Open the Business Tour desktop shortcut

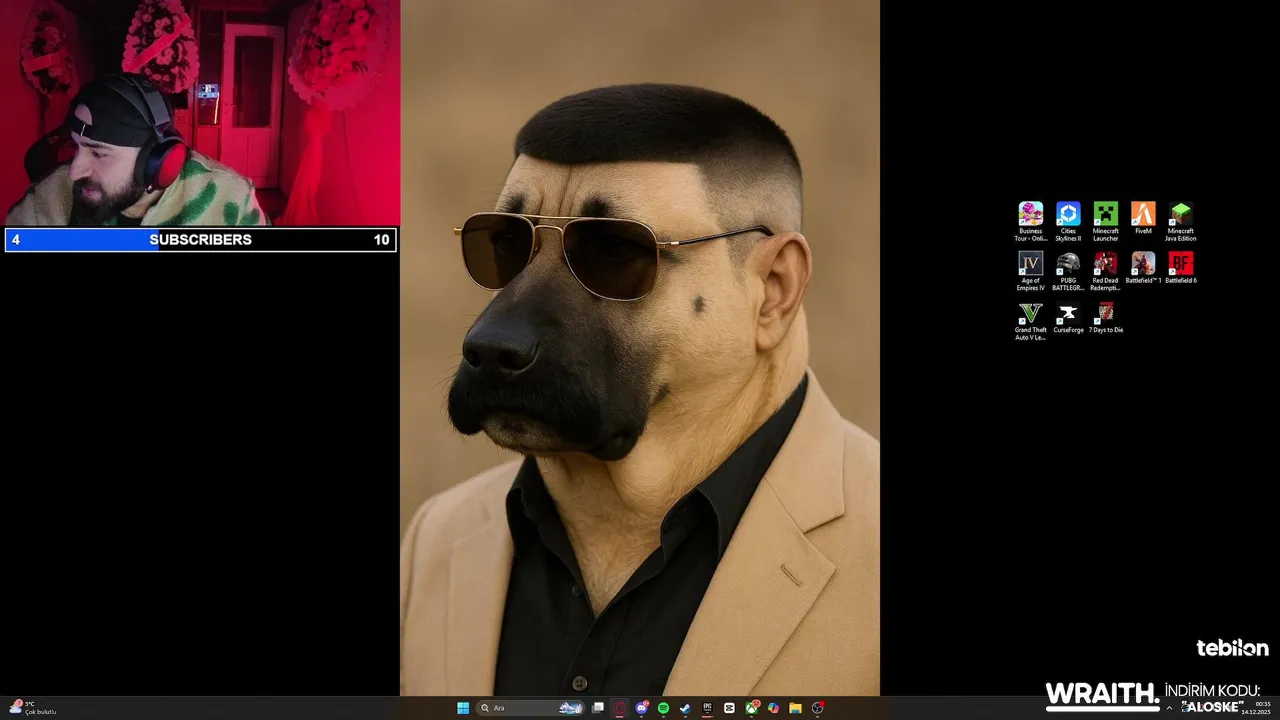pyautogui.click(x=1030, y=221)
